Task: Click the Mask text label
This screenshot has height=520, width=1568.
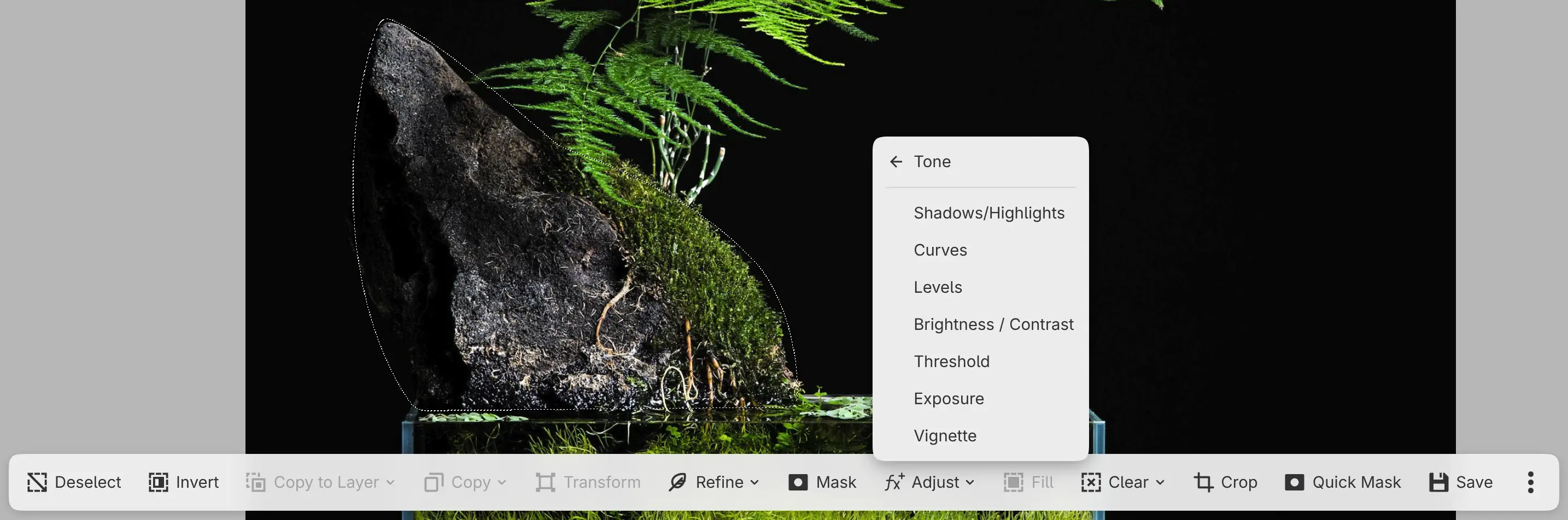Action: coord(836,482)
